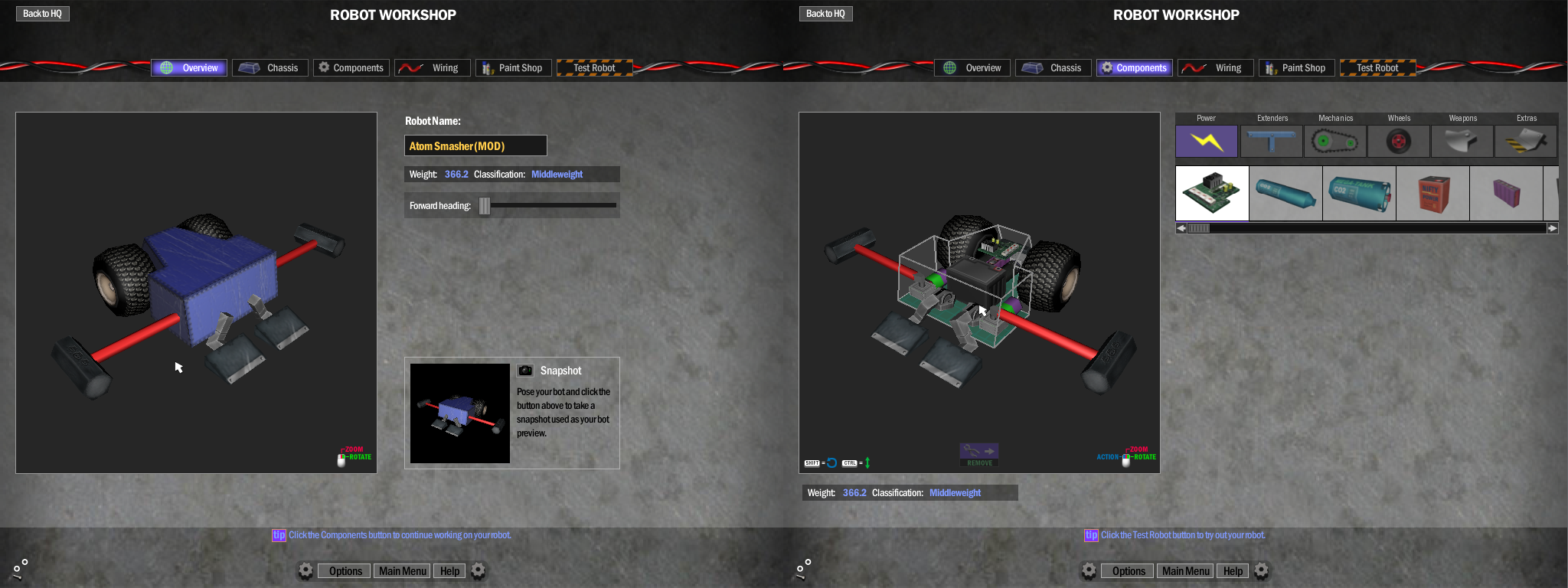
Task: Click the Robot Name text field
Action: click(475, 145)
